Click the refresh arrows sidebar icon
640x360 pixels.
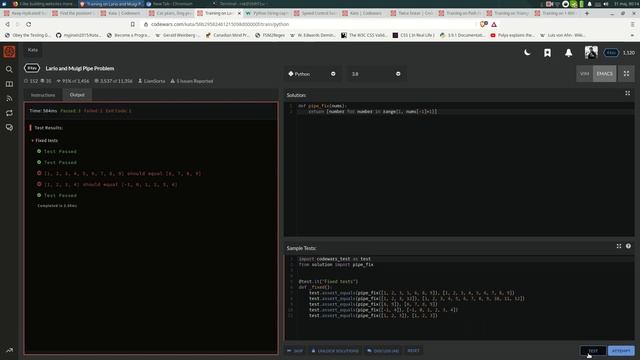(x=9, y=113)
